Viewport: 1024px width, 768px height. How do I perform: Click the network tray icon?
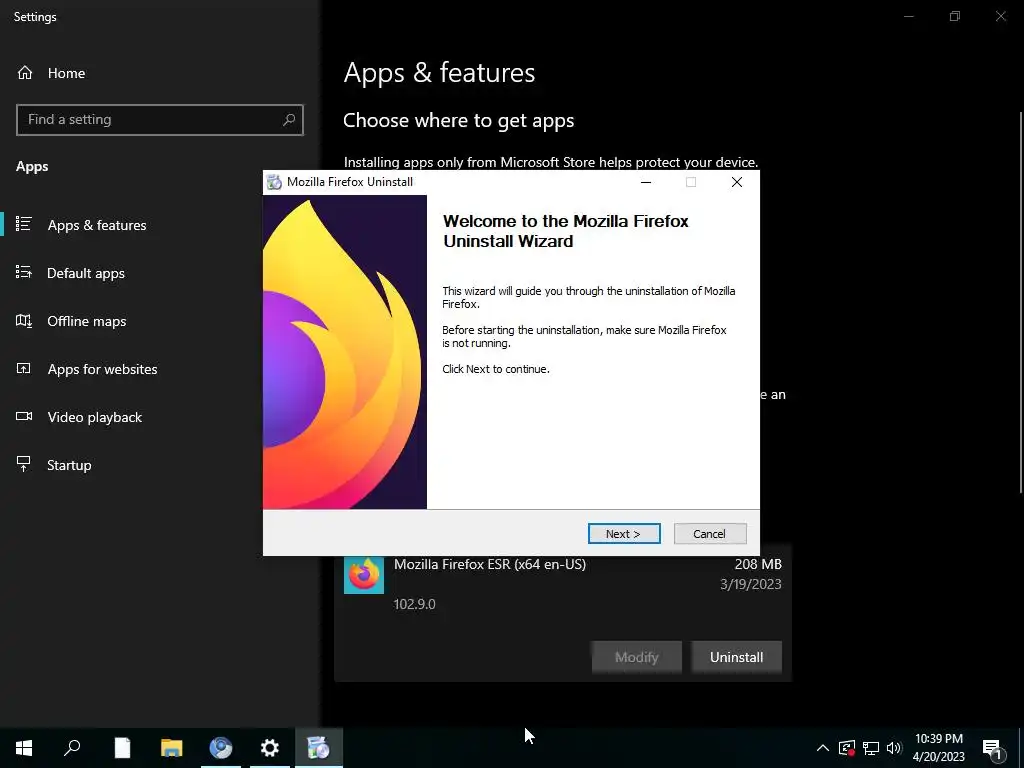871,748
